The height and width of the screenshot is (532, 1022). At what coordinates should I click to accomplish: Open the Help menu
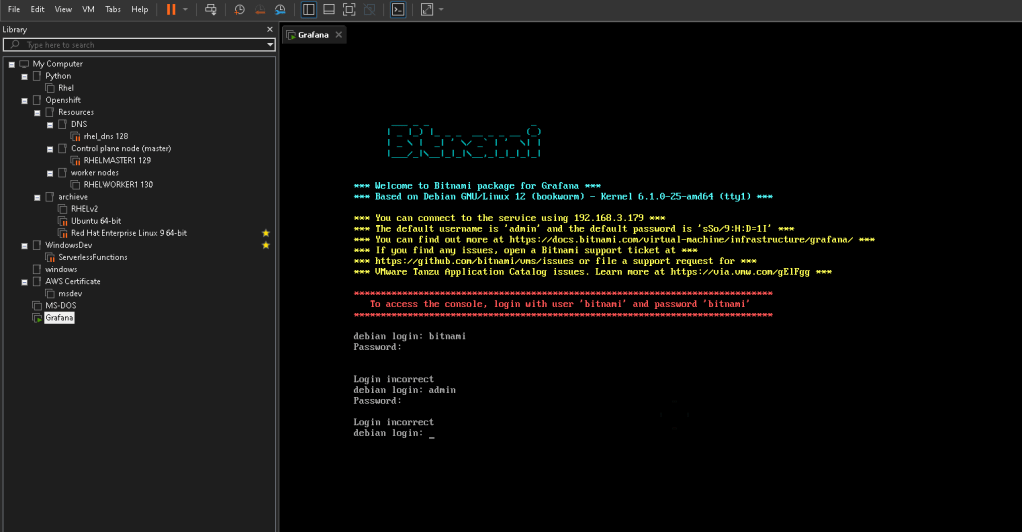tap(139, 9)
